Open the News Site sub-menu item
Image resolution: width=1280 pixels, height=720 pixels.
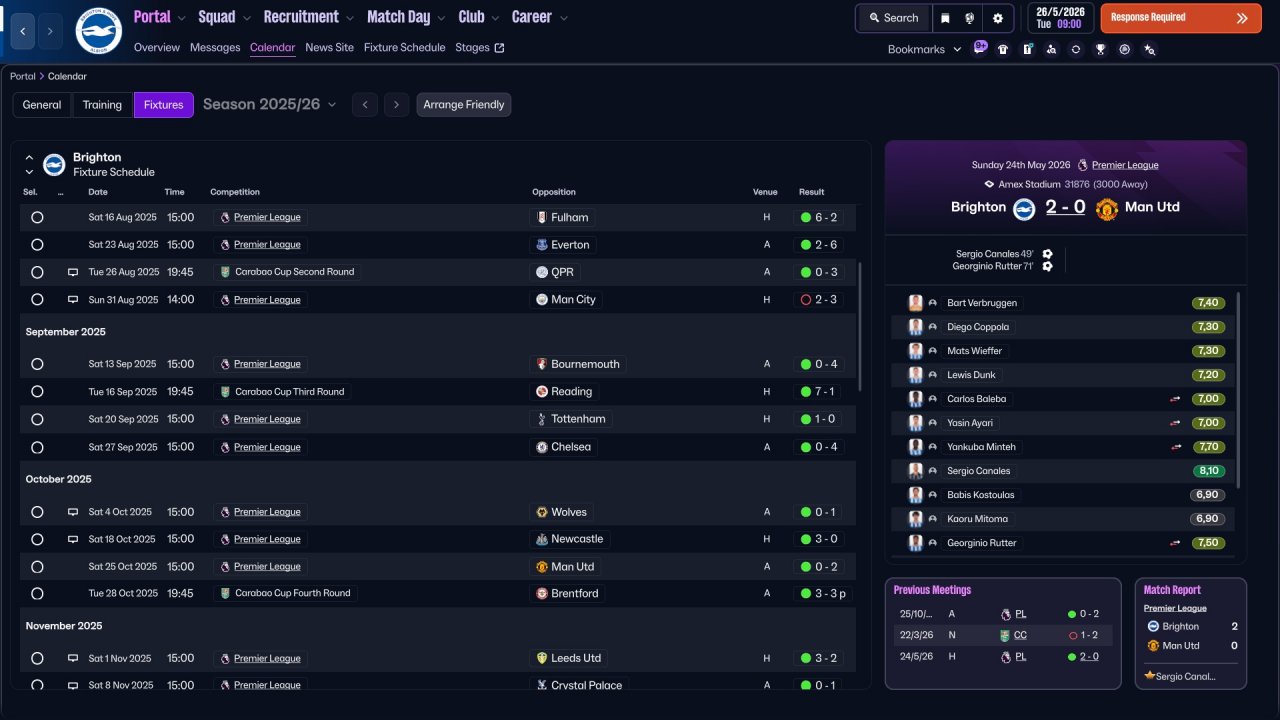point(330,47)
